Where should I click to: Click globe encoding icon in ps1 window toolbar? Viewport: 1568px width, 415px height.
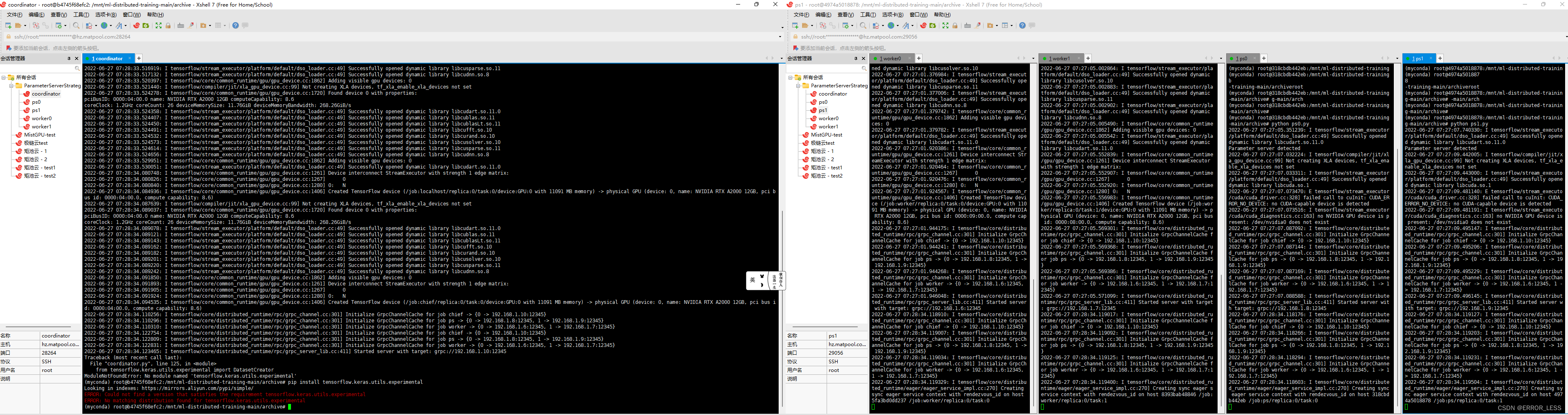pos(891,25)
